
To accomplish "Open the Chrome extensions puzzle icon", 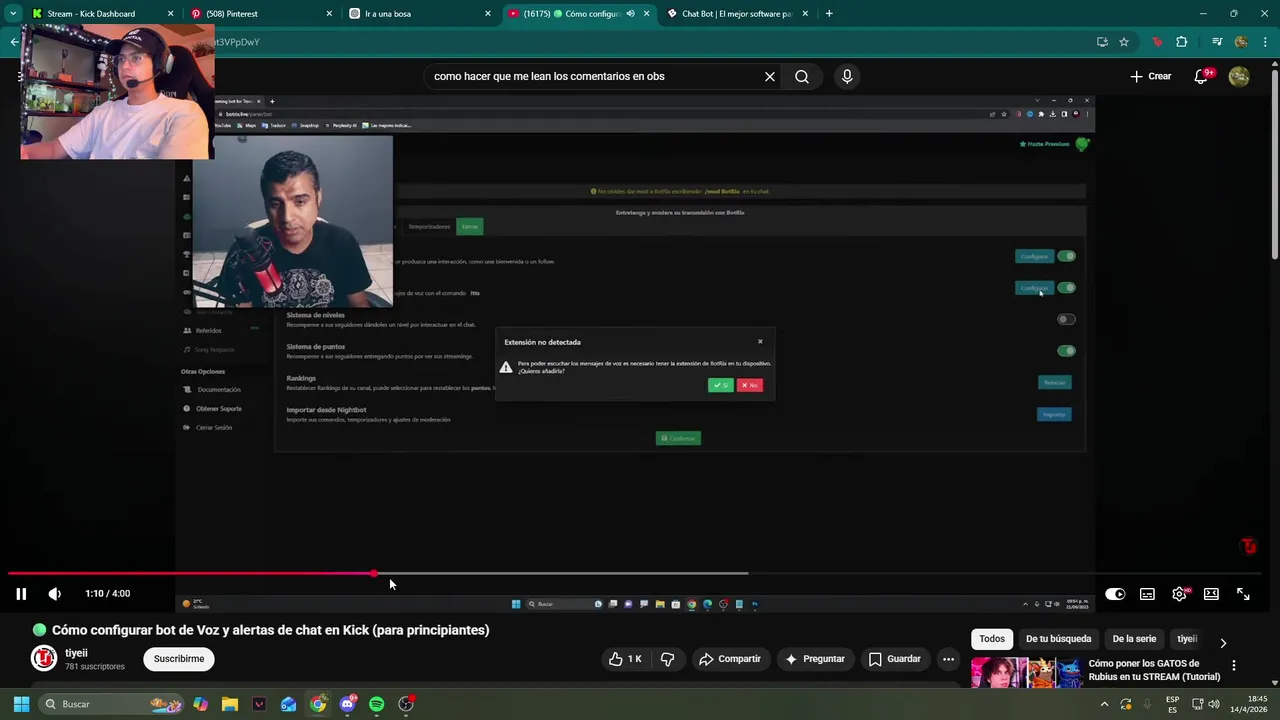I will 1182,42.
